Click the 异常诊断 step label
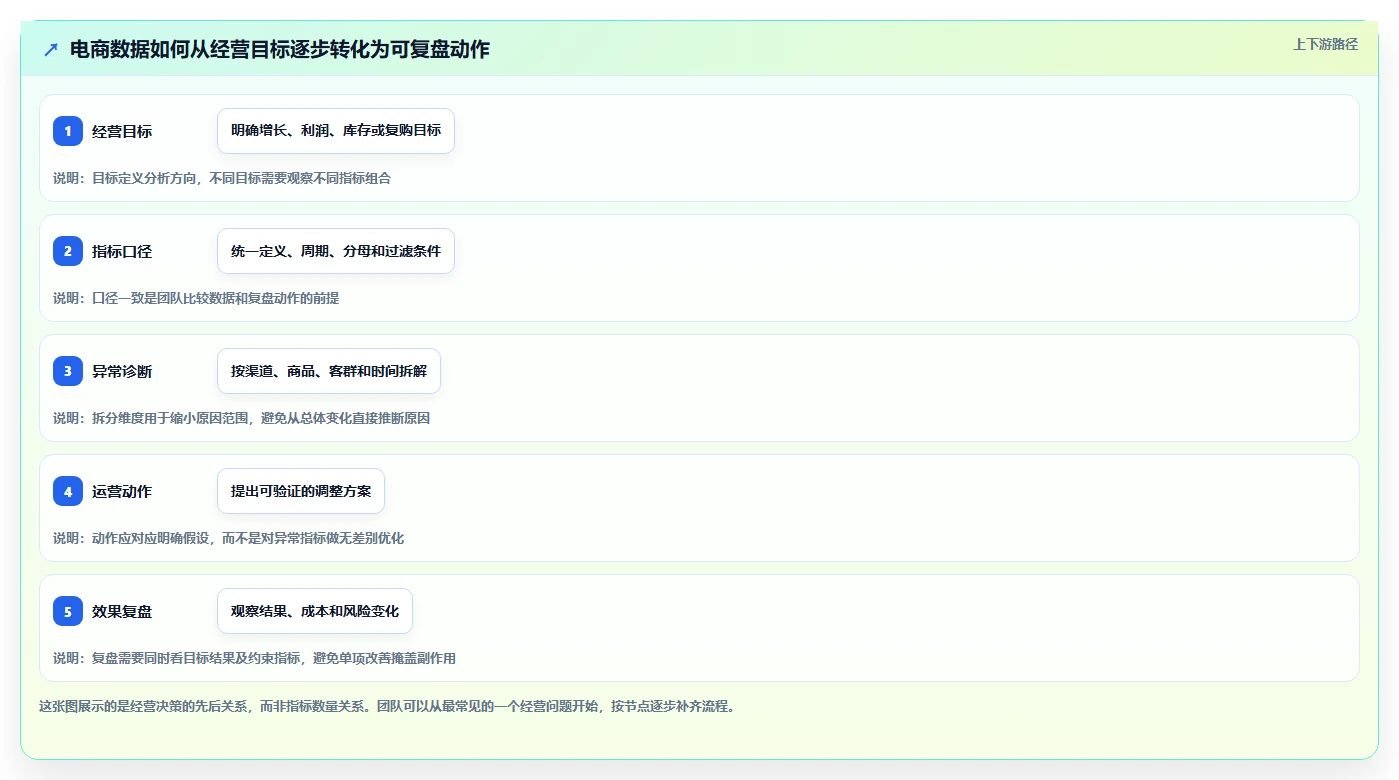 click(x=122, y=371)
